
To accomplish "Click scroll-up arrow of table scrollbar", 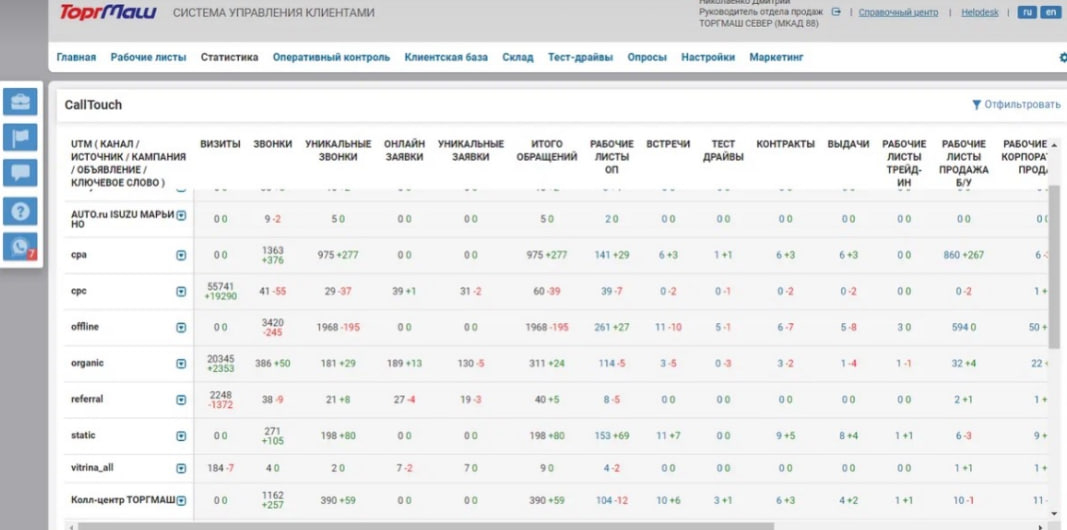I will 1055,145.
